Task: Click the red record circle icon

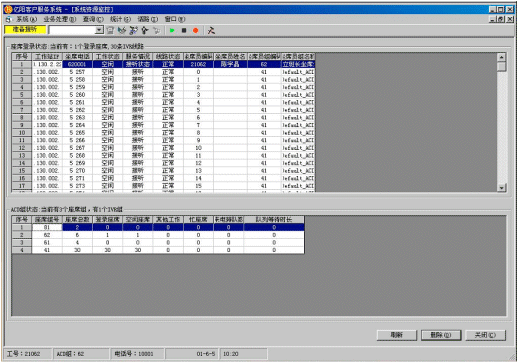Action: pyautogui.click(x=196, y=30)
